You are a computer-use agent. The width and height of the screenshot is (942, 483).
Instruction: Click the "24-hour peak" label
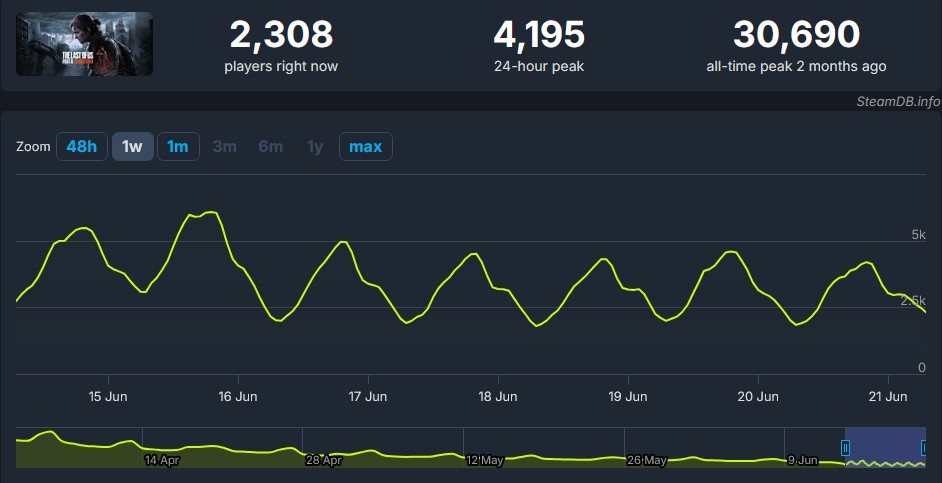point(539,66)
